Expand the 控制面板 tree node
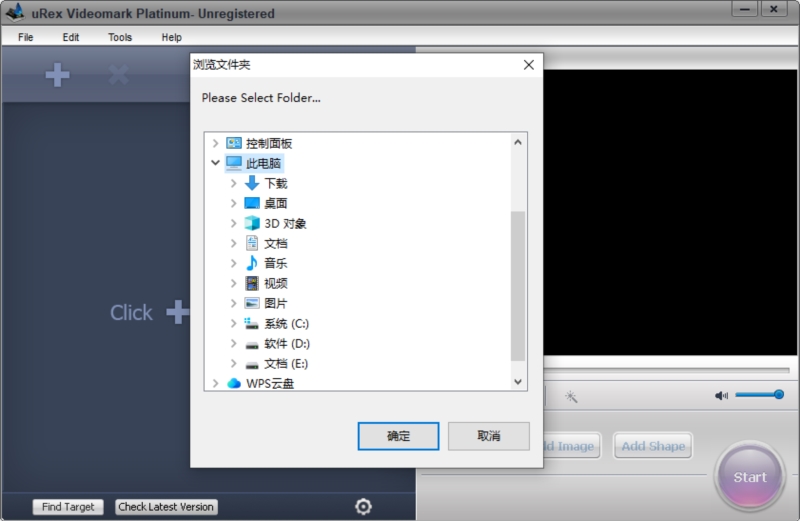This screenshot has width=800, height=521. click(215, 143)
